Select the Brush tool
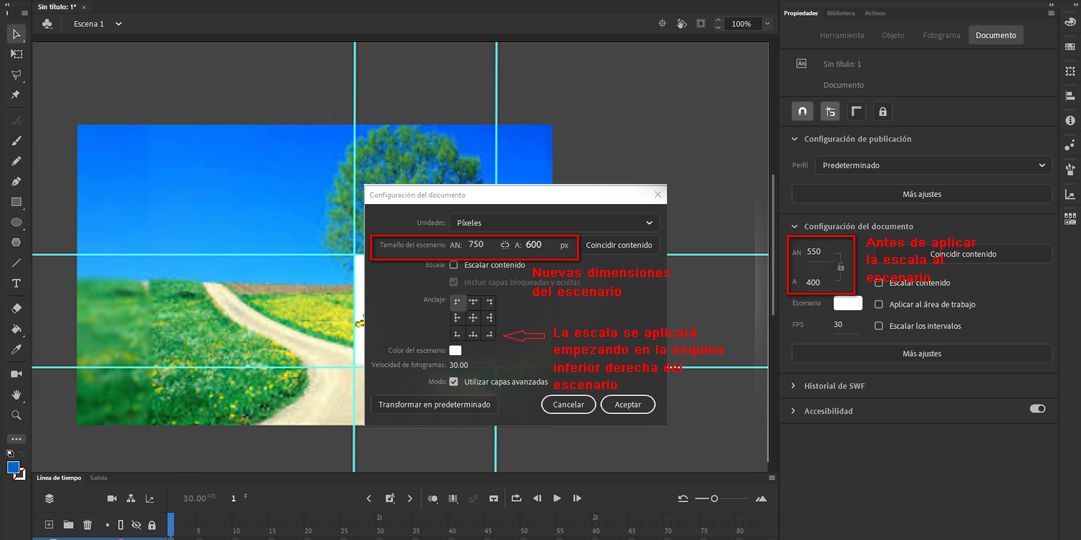 click(17, 141)
